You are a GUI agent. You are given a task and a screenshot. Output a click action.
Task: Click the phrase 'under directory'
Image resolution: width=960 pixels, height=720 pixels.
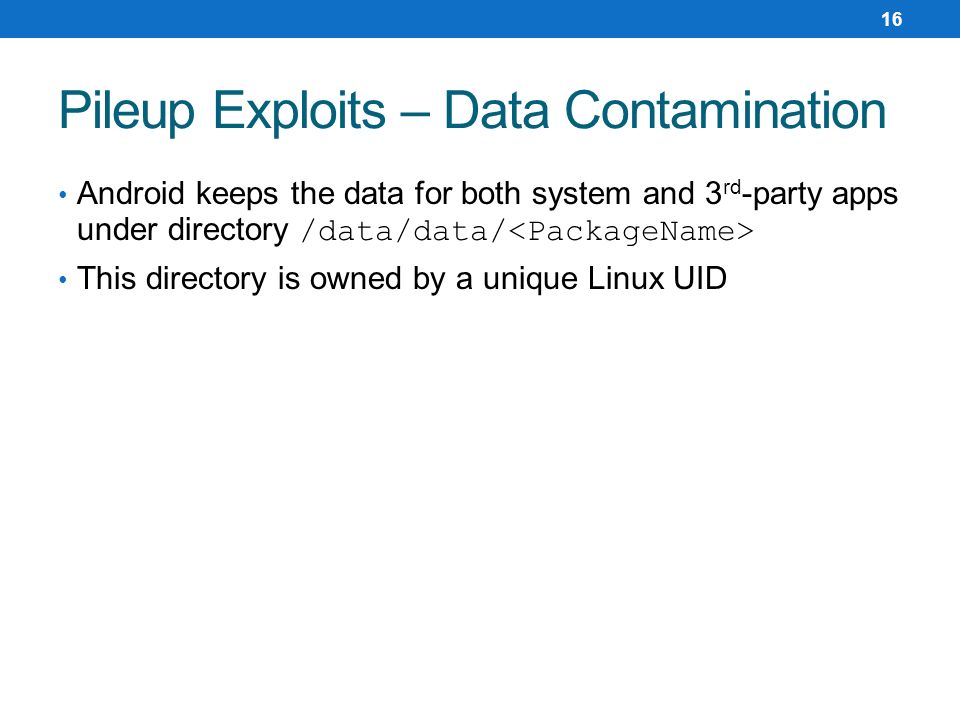(x=182, y=231)
